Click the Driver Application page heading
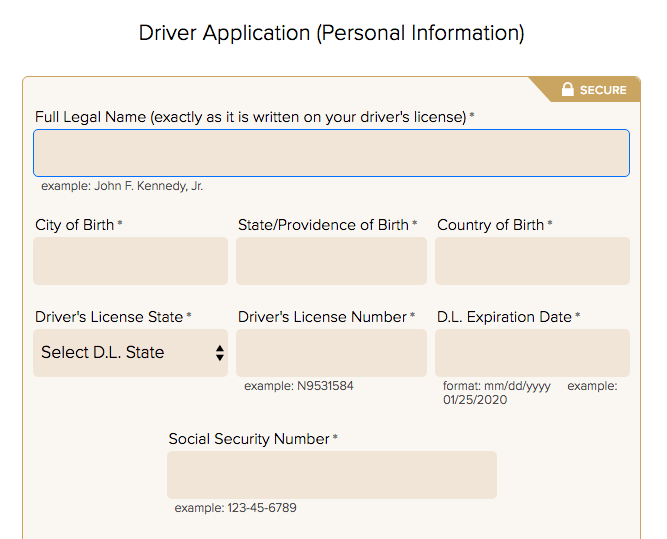The height and width of the screenshot is (539, 667). (x=331, y=33)
